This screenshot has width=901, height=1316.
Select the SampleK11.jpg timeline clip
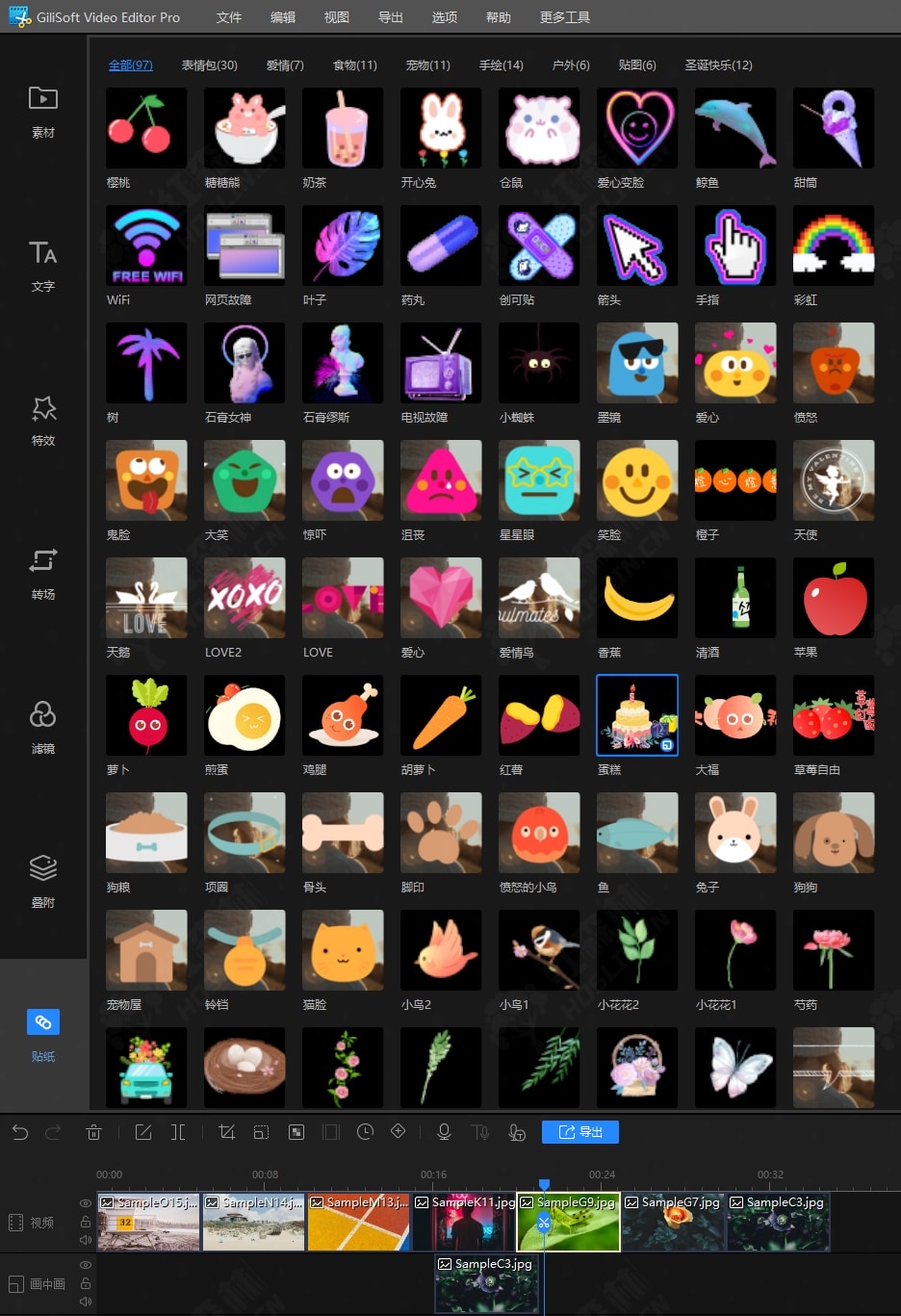pyautogui.click(x=464, y=1223)
